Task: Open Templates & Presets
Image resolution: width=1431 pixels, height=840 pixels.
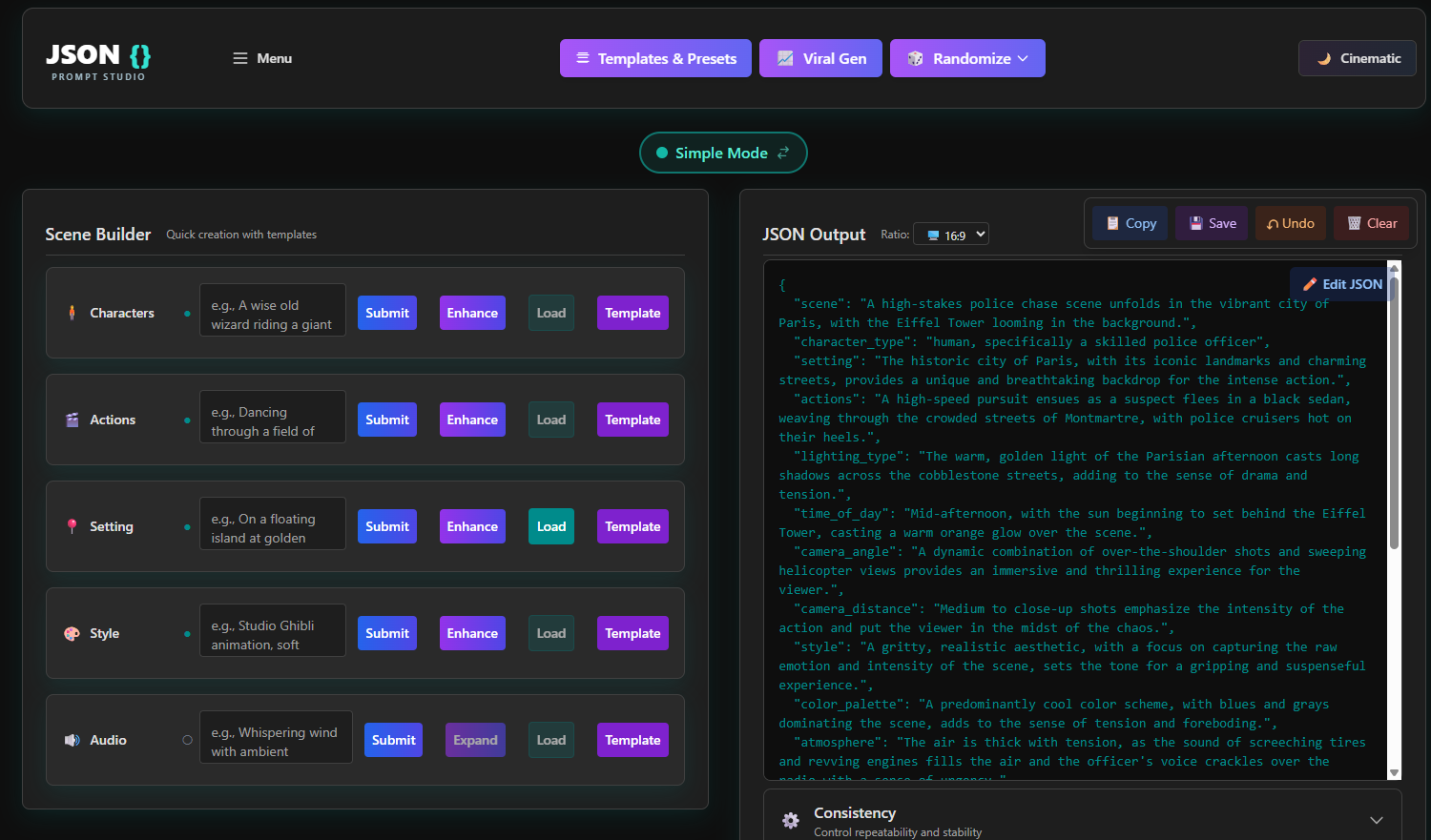Action: coord(655,58)
